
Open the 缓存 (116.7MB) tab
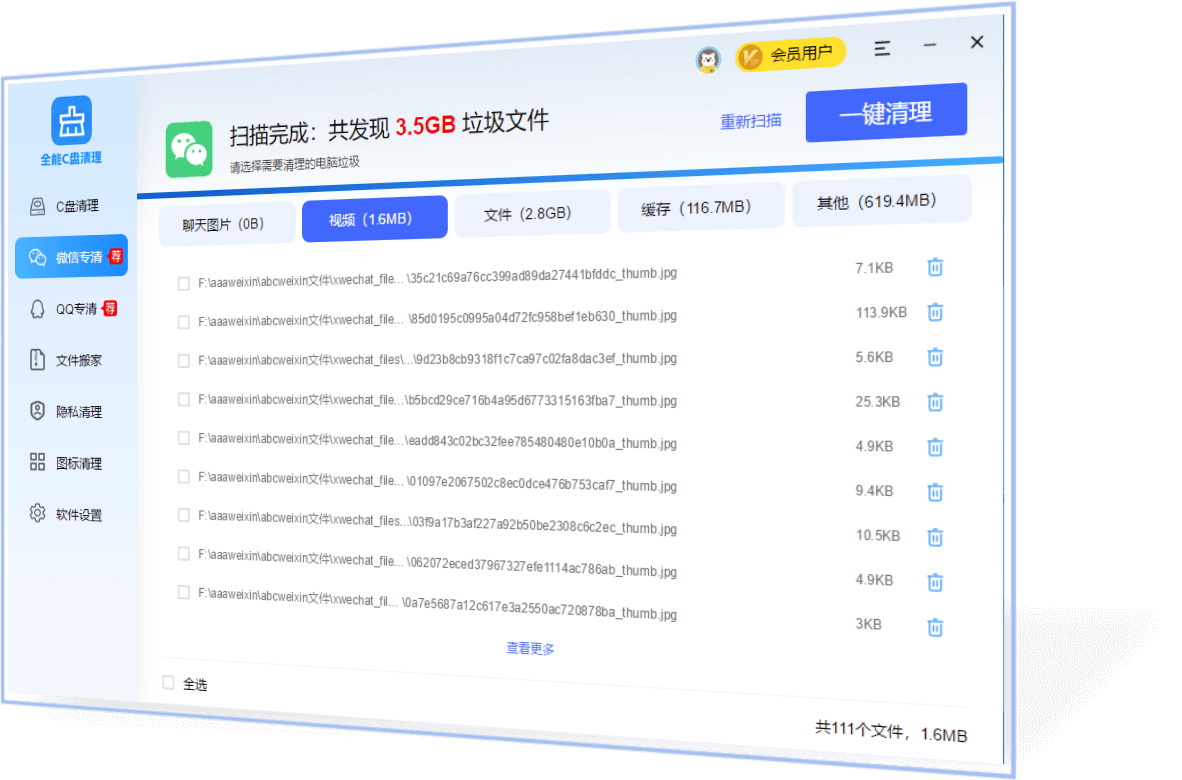pos(697,208)
